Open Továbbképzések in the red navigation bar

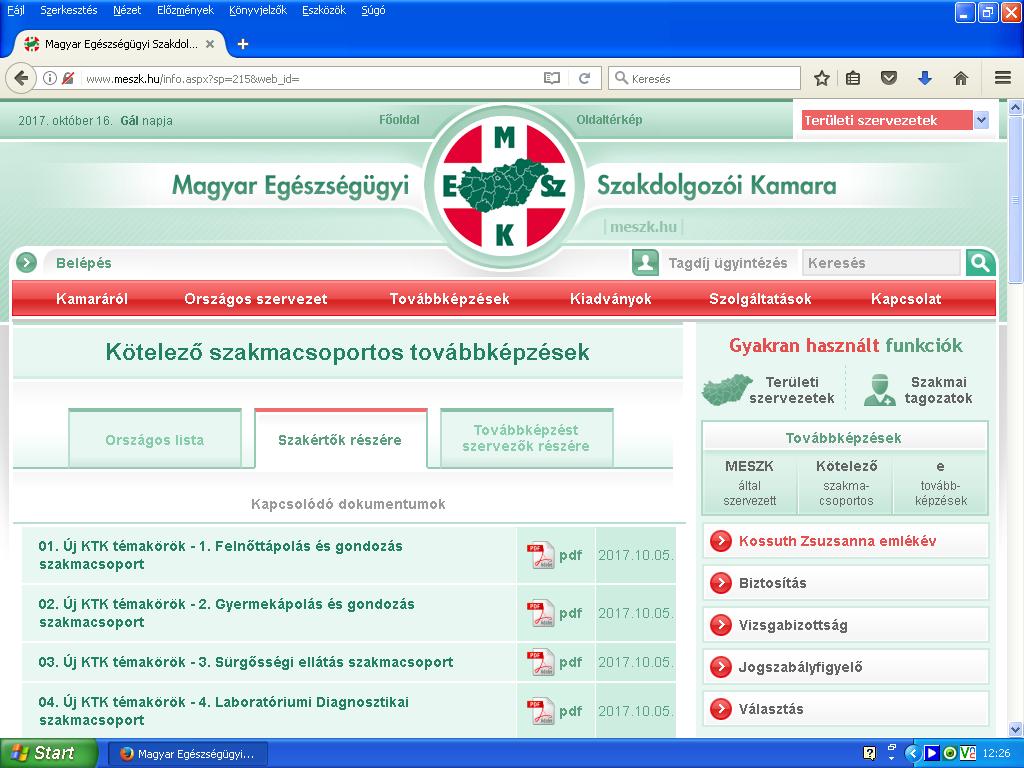click(449, 299)
